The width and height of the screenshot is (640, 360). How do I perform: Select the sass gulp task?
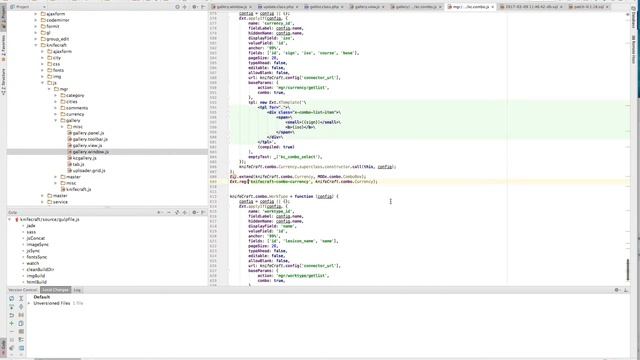pyautogui.click(x=31, y=232)
